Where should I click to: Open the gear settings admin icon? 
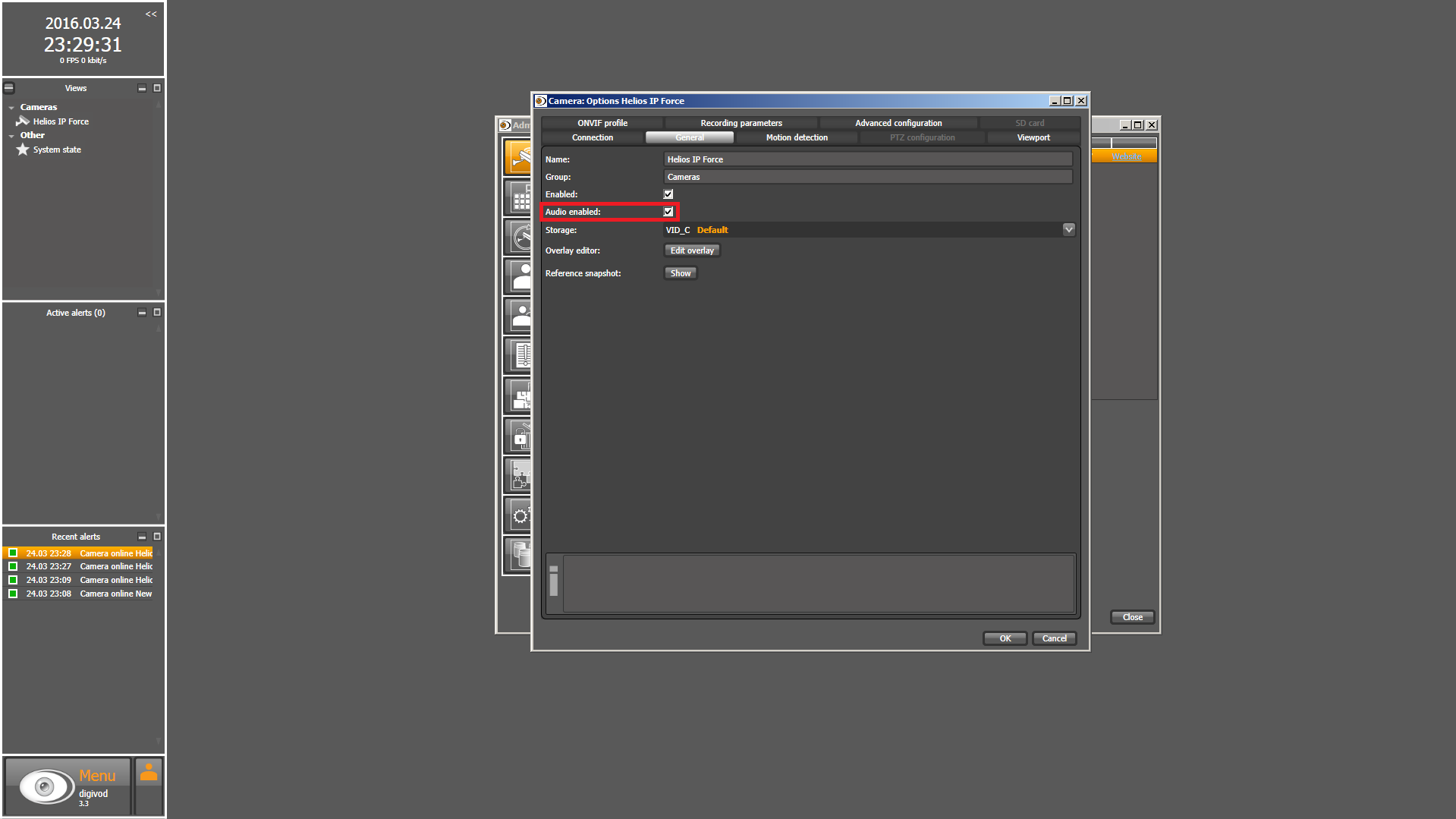click(x=520, y=516)
